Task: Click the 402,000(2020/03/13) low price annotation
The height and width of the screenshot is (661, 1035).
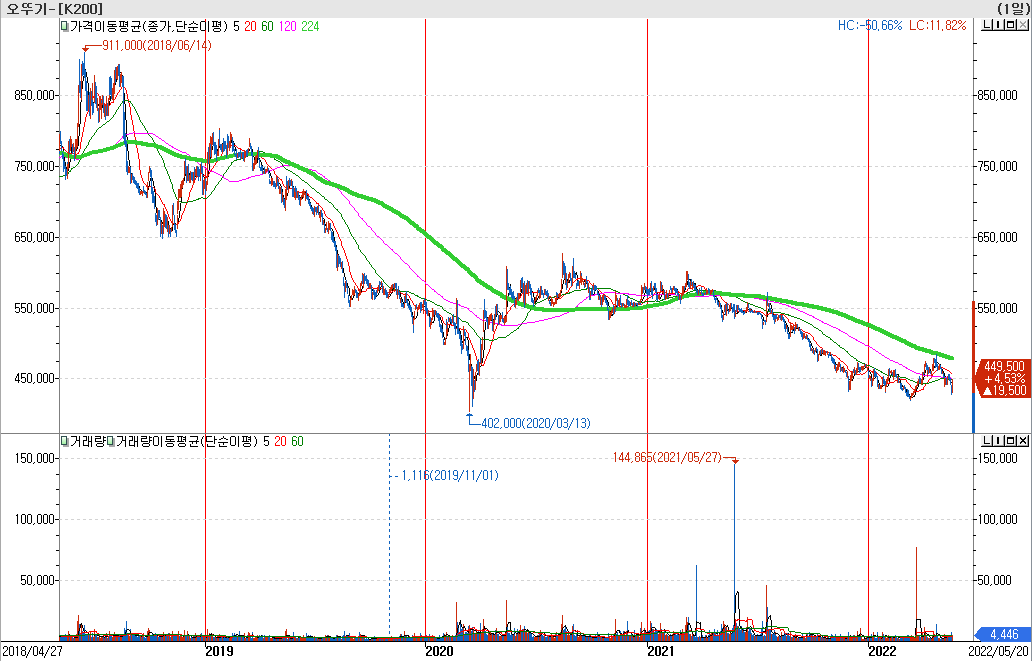Action: (x=535, y=423)
